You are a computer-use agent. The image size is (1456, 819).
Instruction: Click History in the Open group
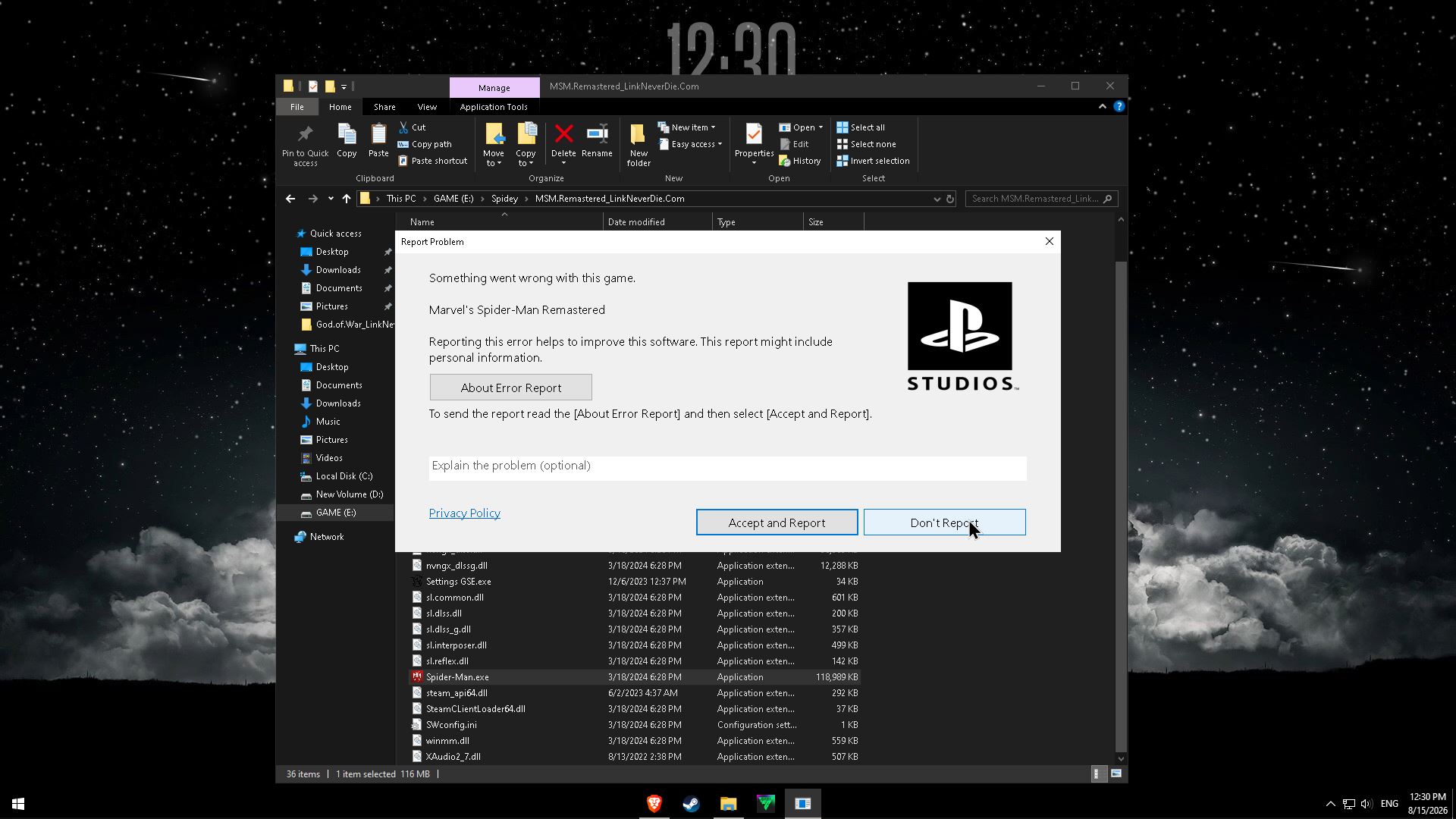[800, 161]
